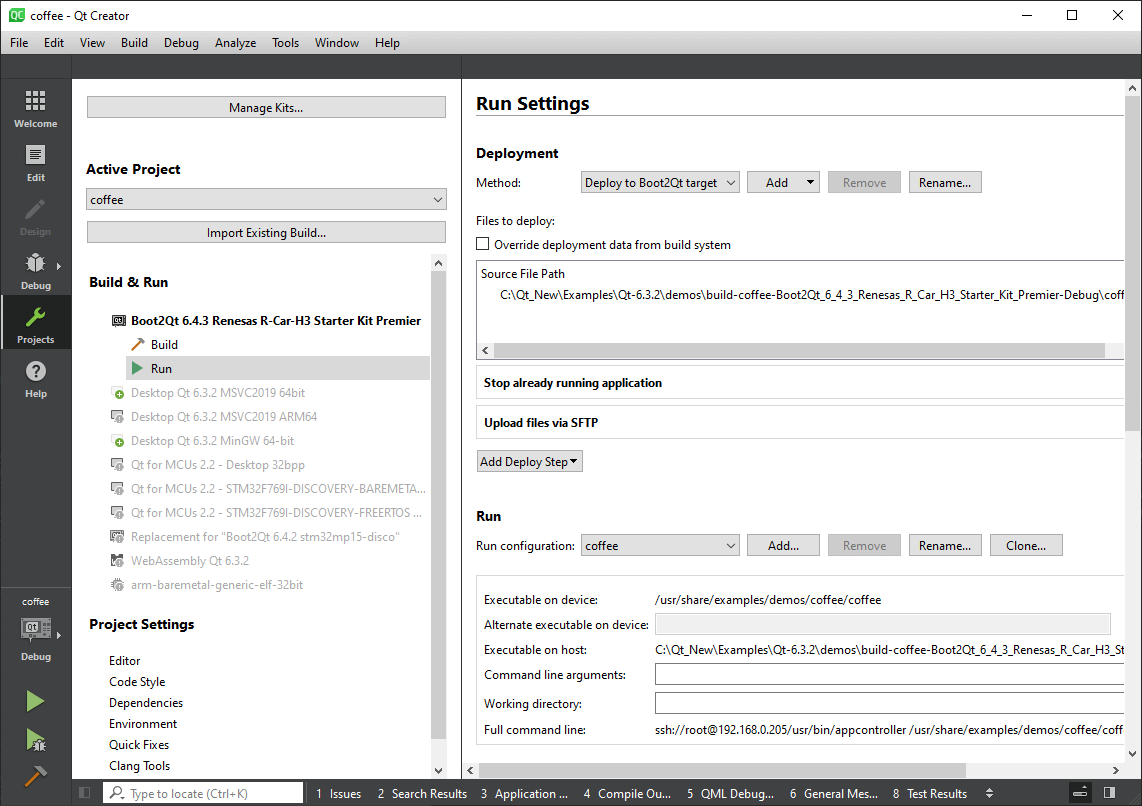
Task: Enable Override deployment data from build system
Action: point(483,244)
